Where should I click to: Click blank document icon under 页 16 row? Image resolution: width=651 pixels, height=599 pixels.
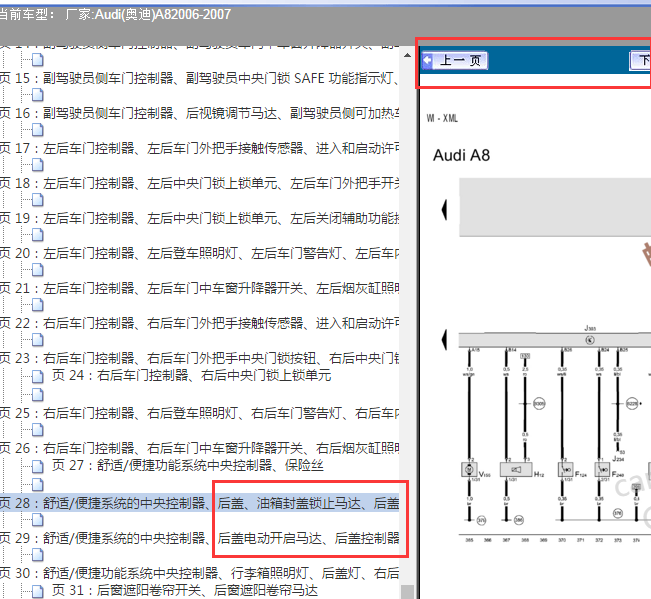click(38, 130)
